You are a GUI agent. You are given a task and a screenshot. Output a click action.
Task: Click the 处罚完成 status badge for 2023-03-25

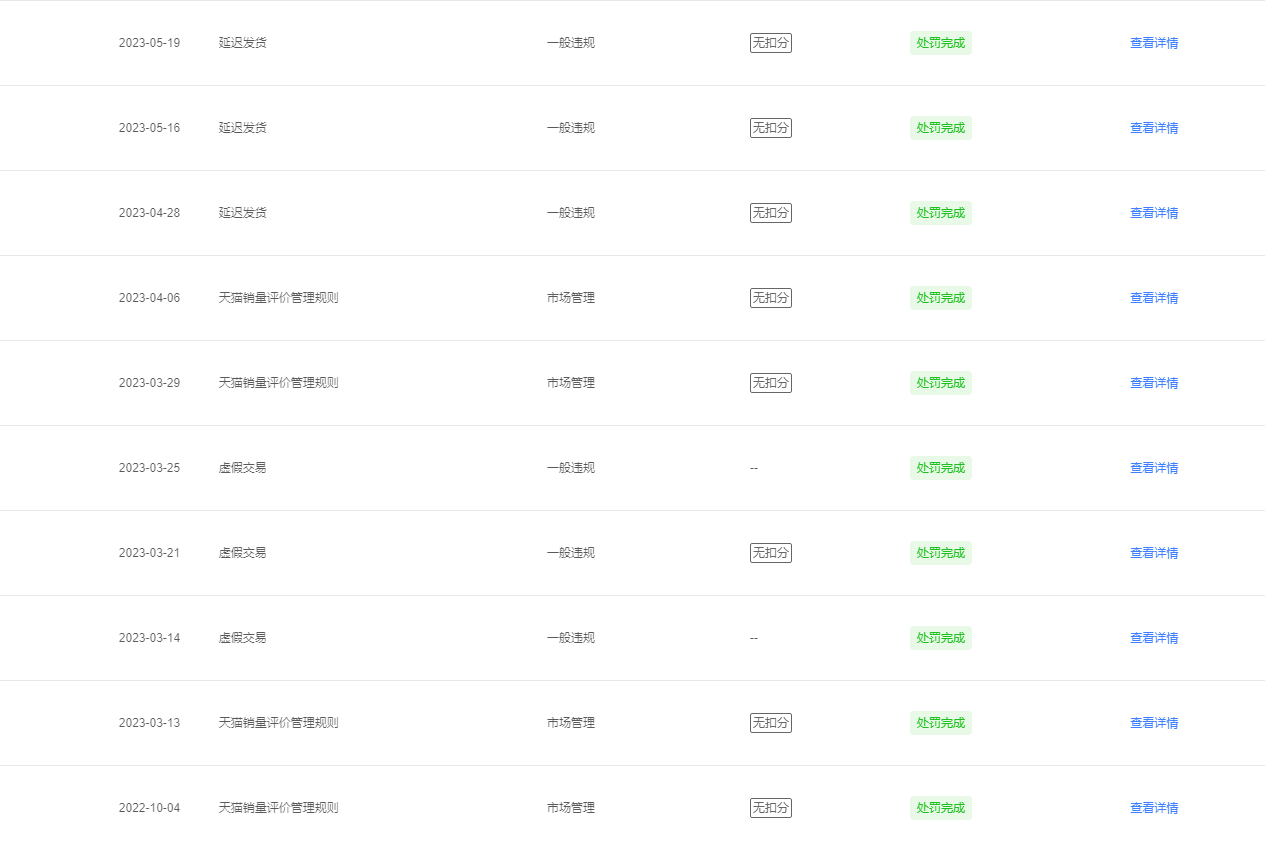(x=941, y=468)
